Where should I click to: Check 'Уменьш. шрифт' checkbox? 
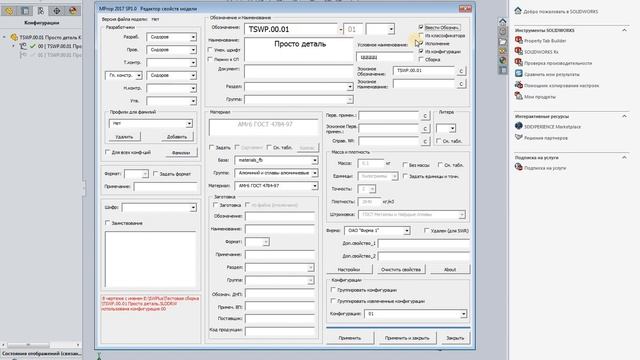[x=210, y=50]
